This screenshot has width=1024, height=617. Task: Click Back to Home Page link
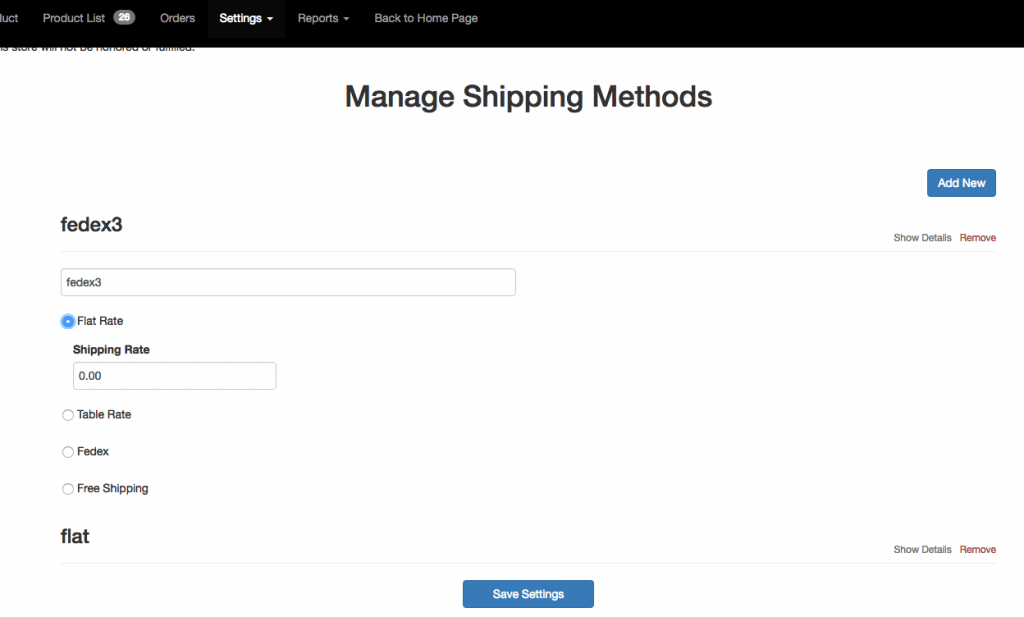click(426, 18)
